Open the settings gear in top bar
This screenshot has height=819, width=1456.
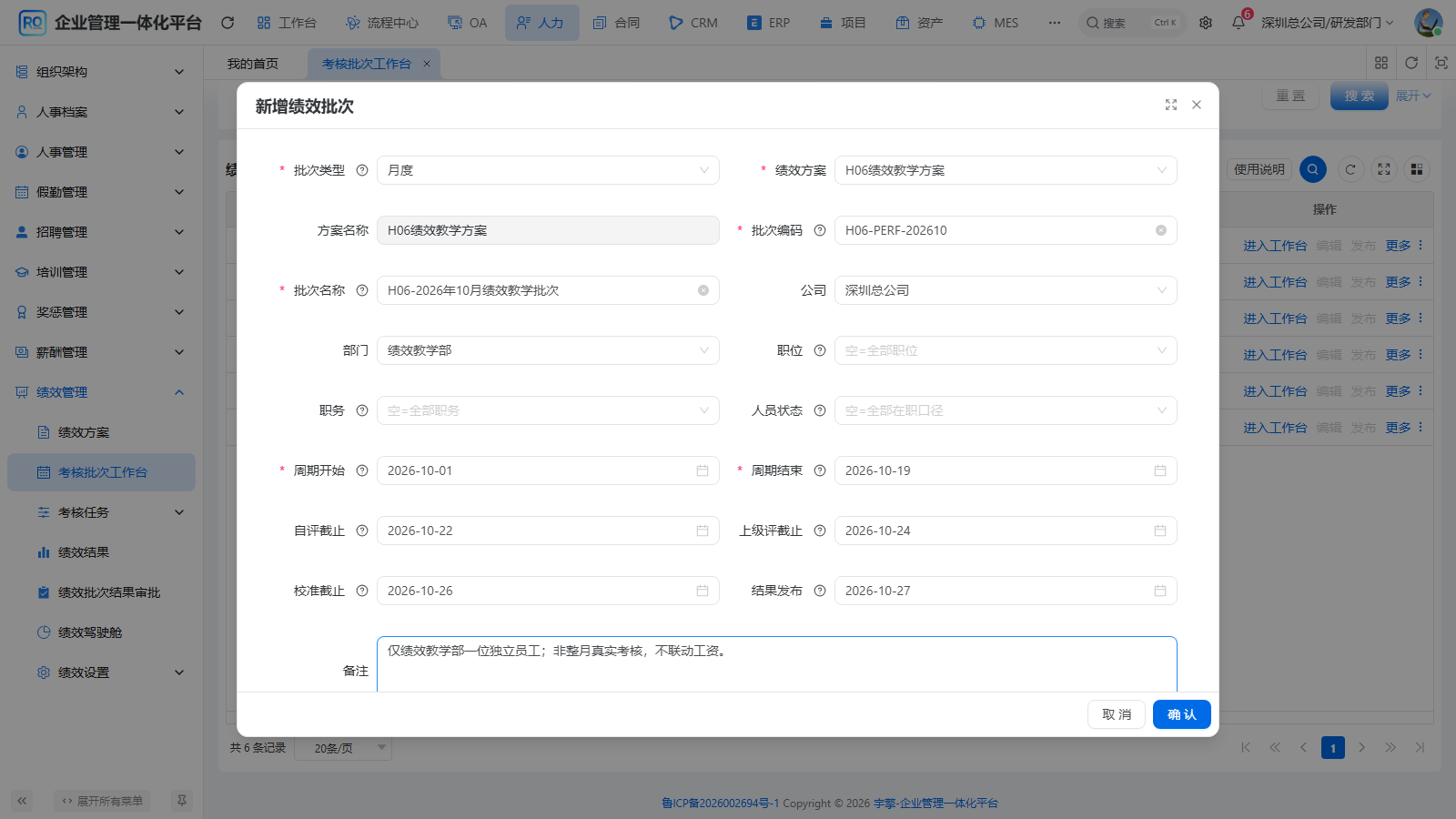pyautogui.click(x=1206, y=23)
